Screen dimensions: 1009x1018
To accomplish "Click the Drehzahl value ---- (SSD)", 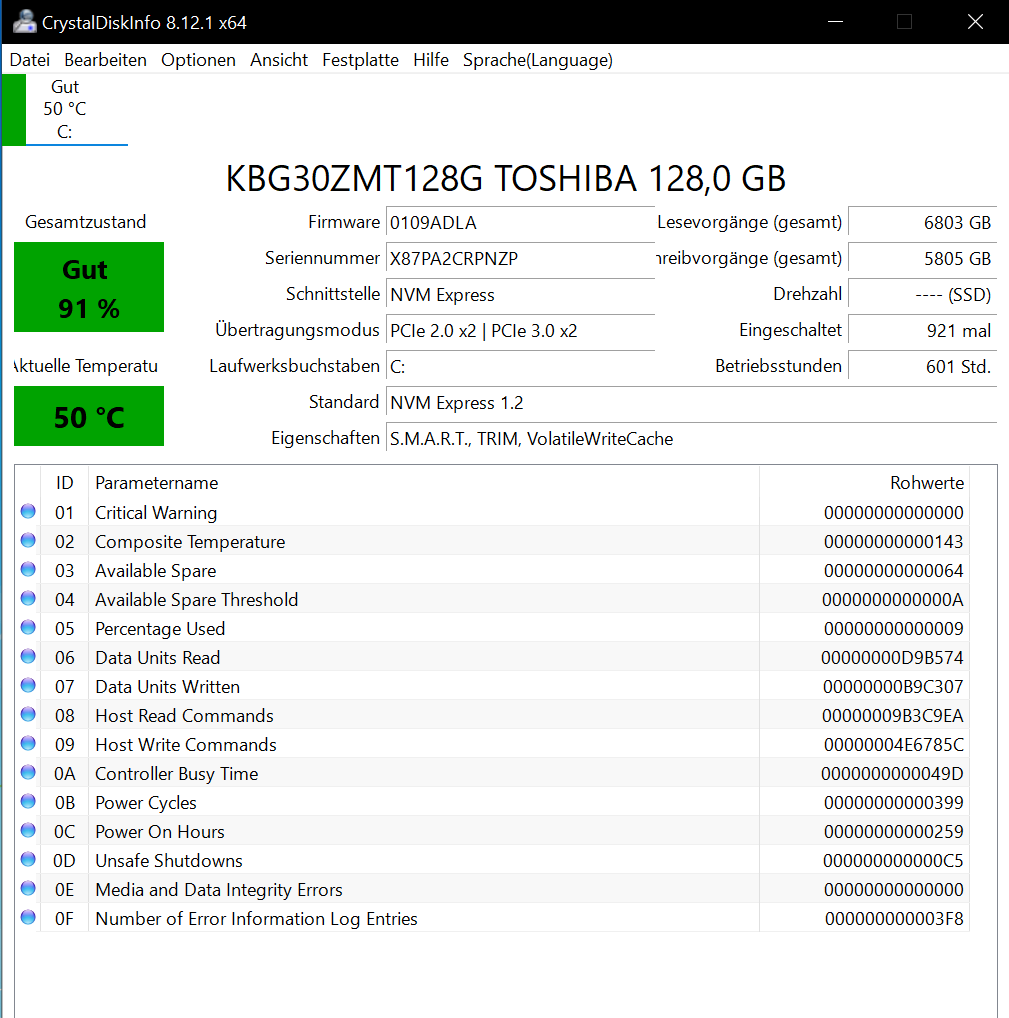I will [x=923, y=295].
